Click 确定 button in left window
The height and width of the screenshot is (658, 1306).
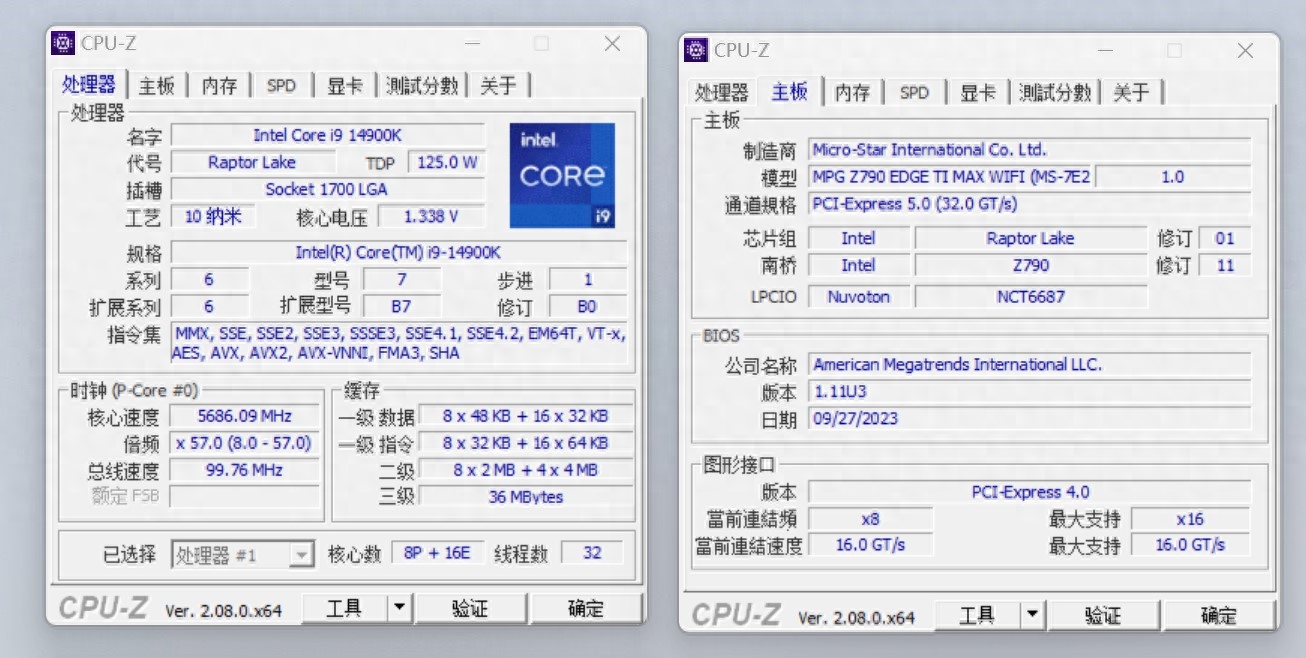pos(585,608)
